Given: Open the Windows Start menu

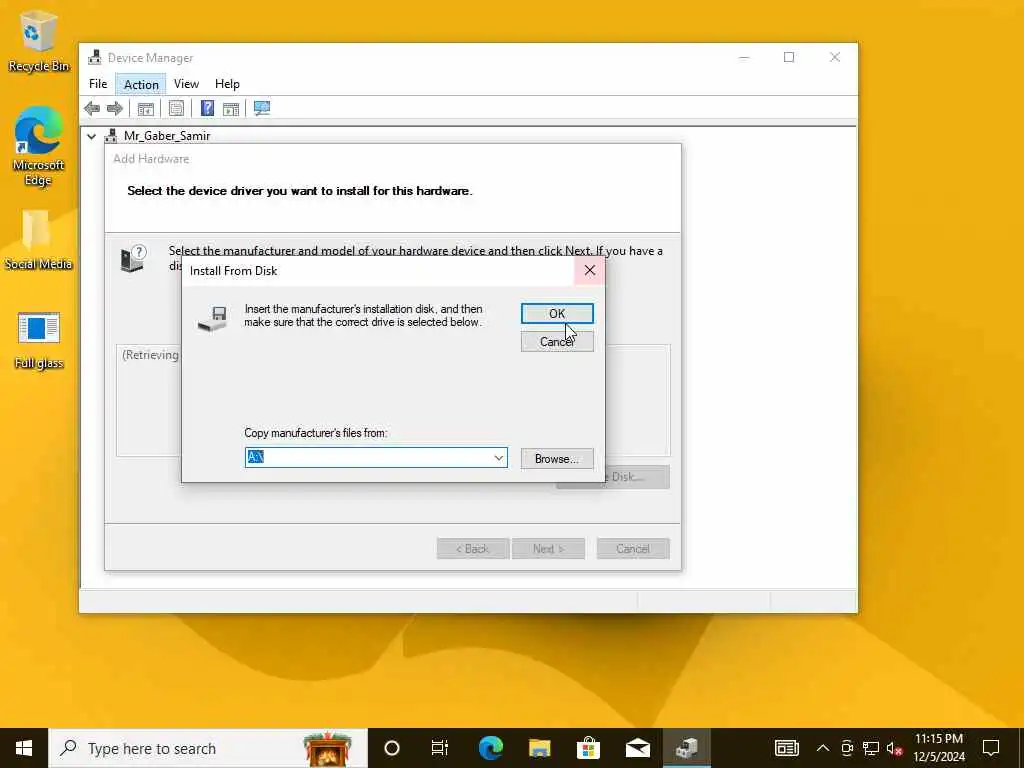Looking at the screenshot, I should click(x=24, y=748).
